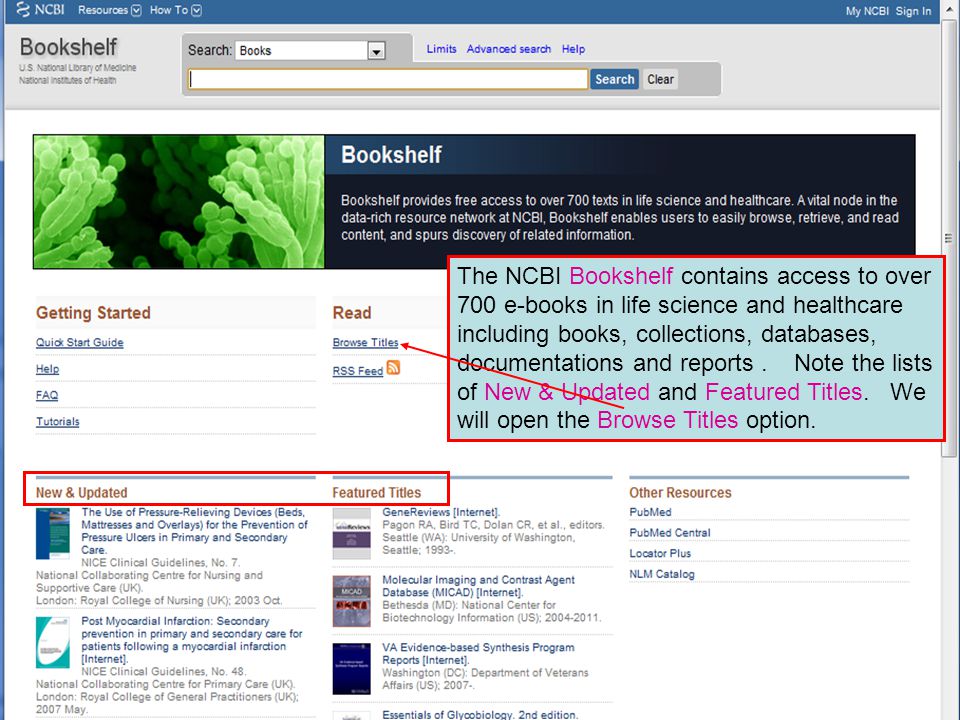Open the Tutorials link
960x720 pixels.
pyautogui.click(x=58, y=422)
